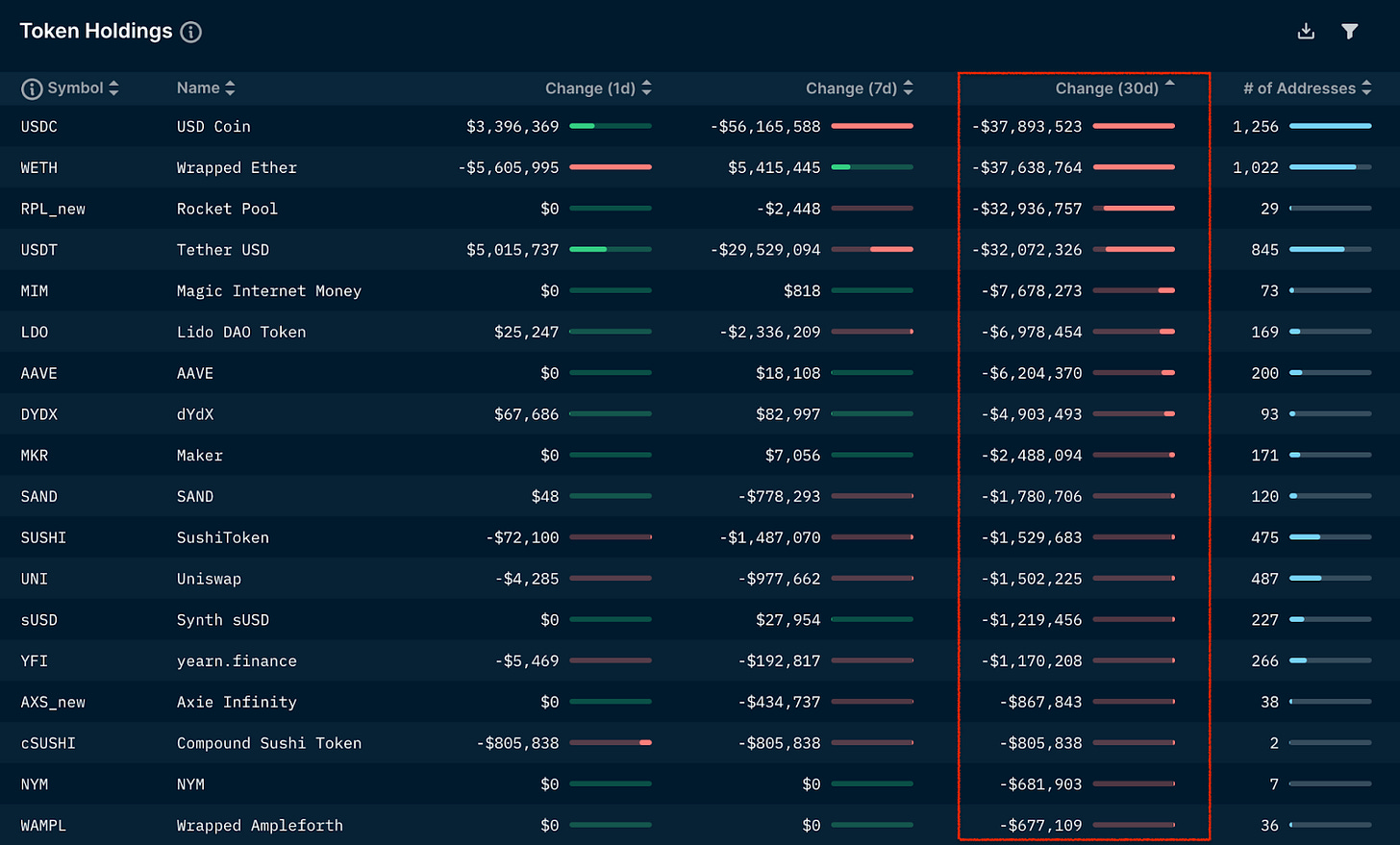
Task: Click the Token Holdings title
Action: tap(96, 32)
